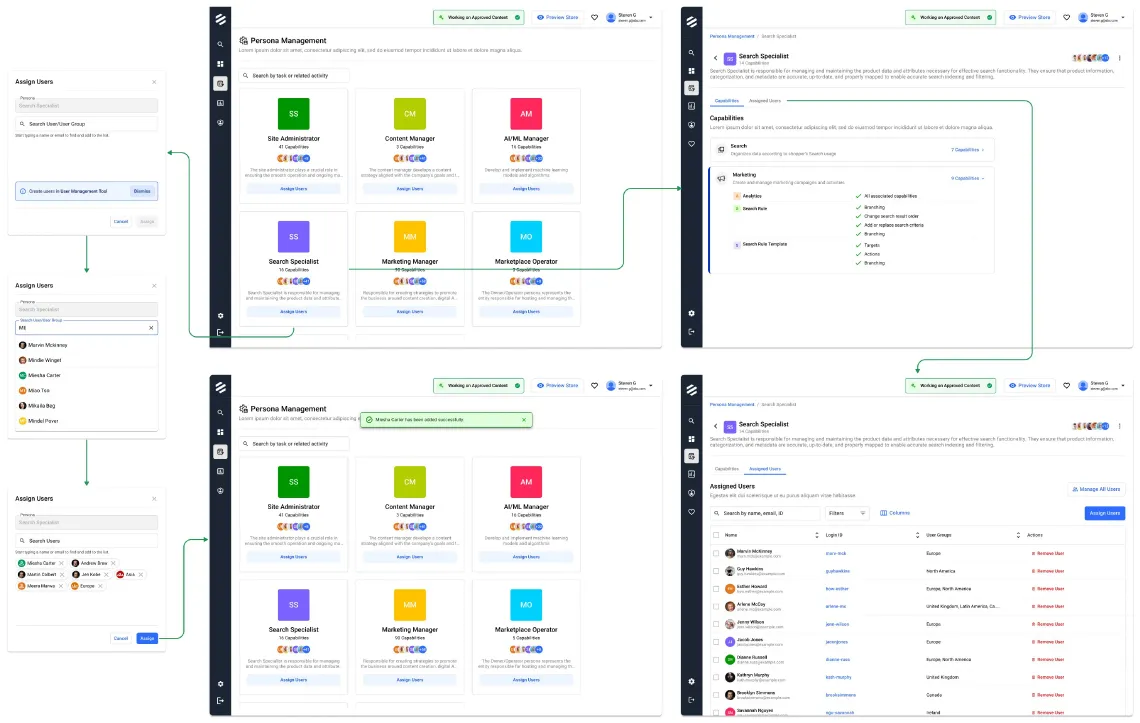Tick the checkbox for Kathryn Murphy's row
This screenshot has height=723, width=1140.
716,677
